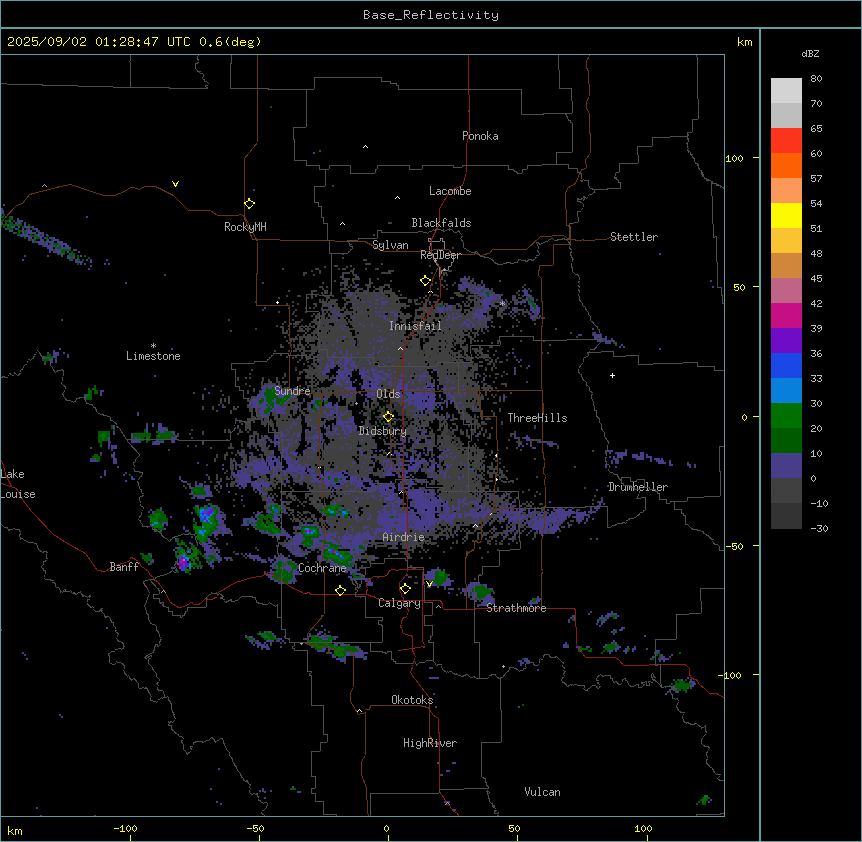
Task: Click the green echo at the map's southeast corner
Action: tap(704, 800)
